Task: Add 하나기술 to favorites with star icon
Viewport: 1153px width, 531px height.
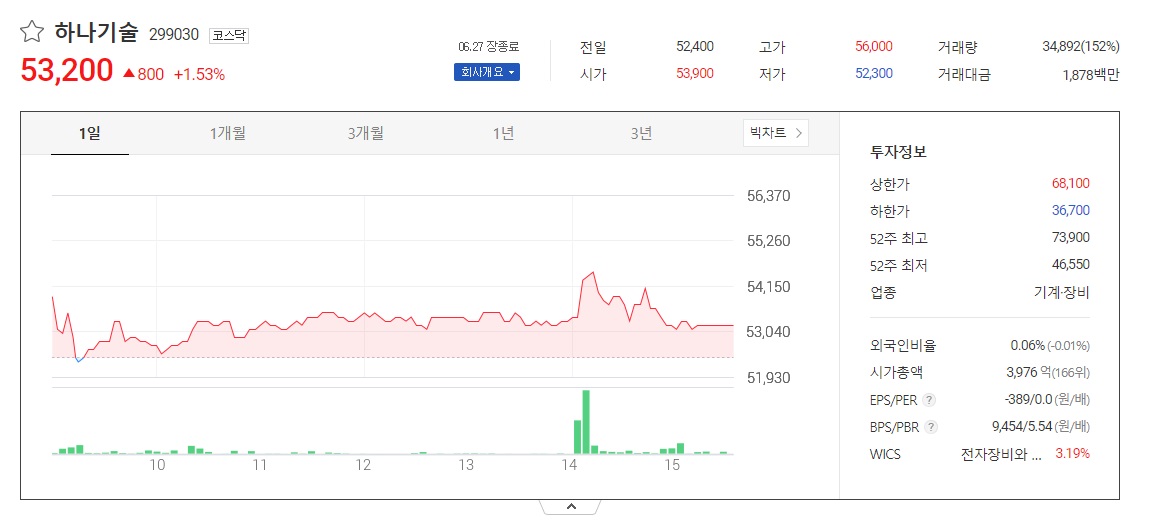Action: (x=32, y=32)
